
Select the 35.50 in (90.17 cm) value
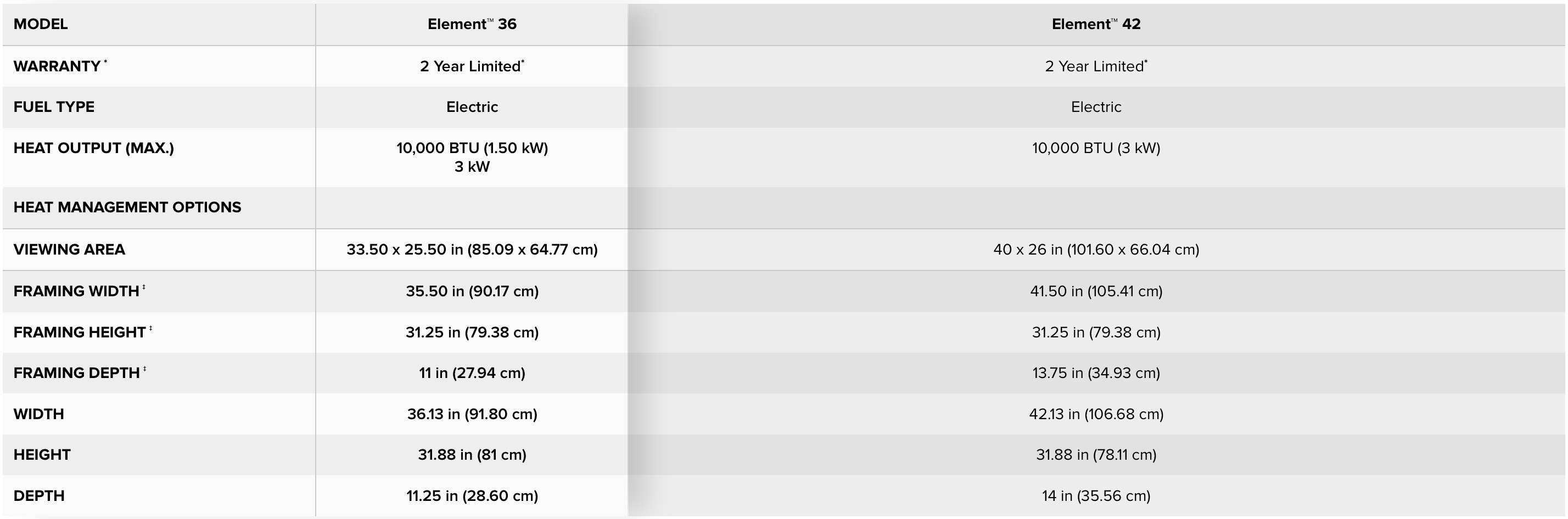(x=472, y=291)
